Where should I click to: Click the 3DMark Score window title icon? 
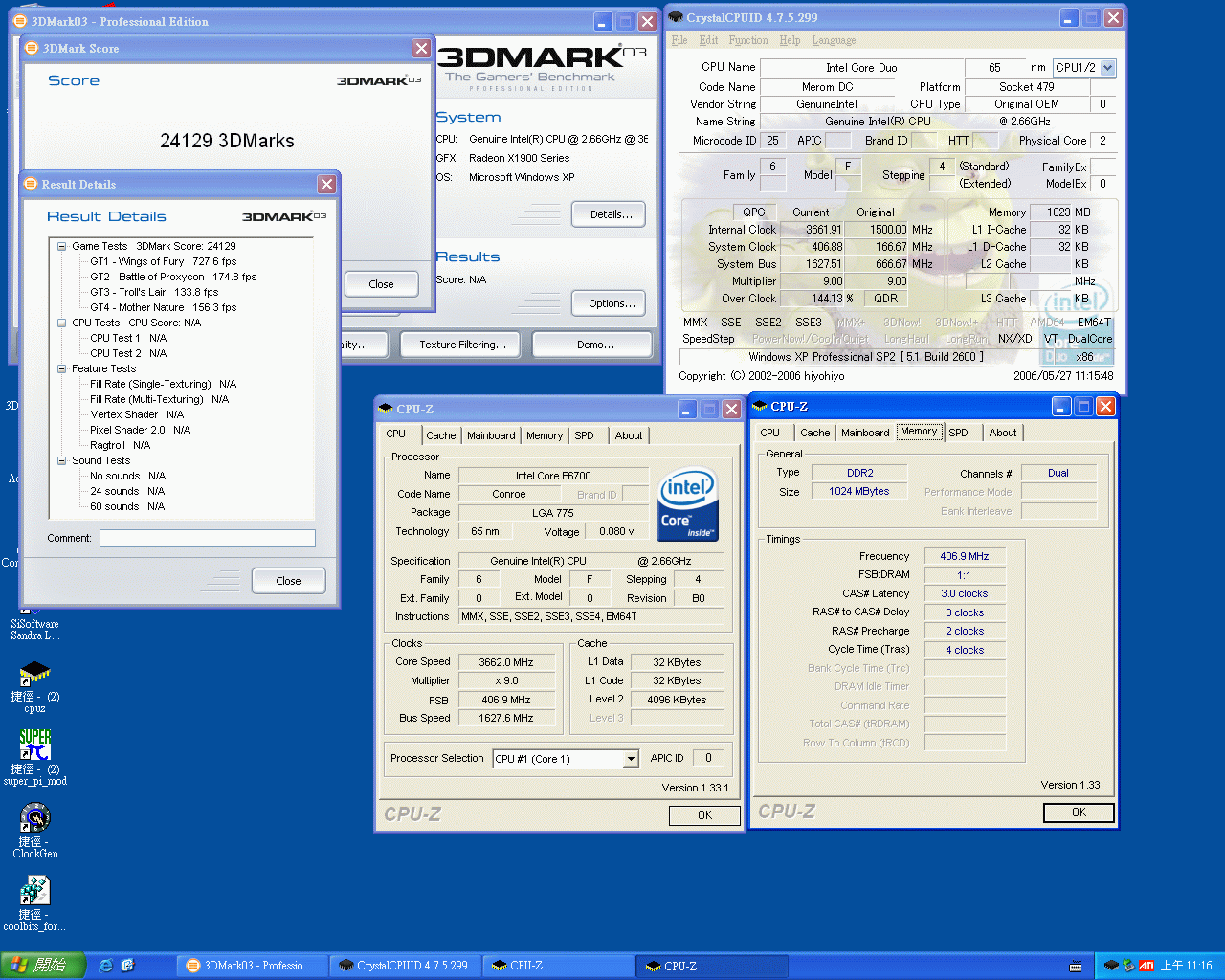point(32,48)
